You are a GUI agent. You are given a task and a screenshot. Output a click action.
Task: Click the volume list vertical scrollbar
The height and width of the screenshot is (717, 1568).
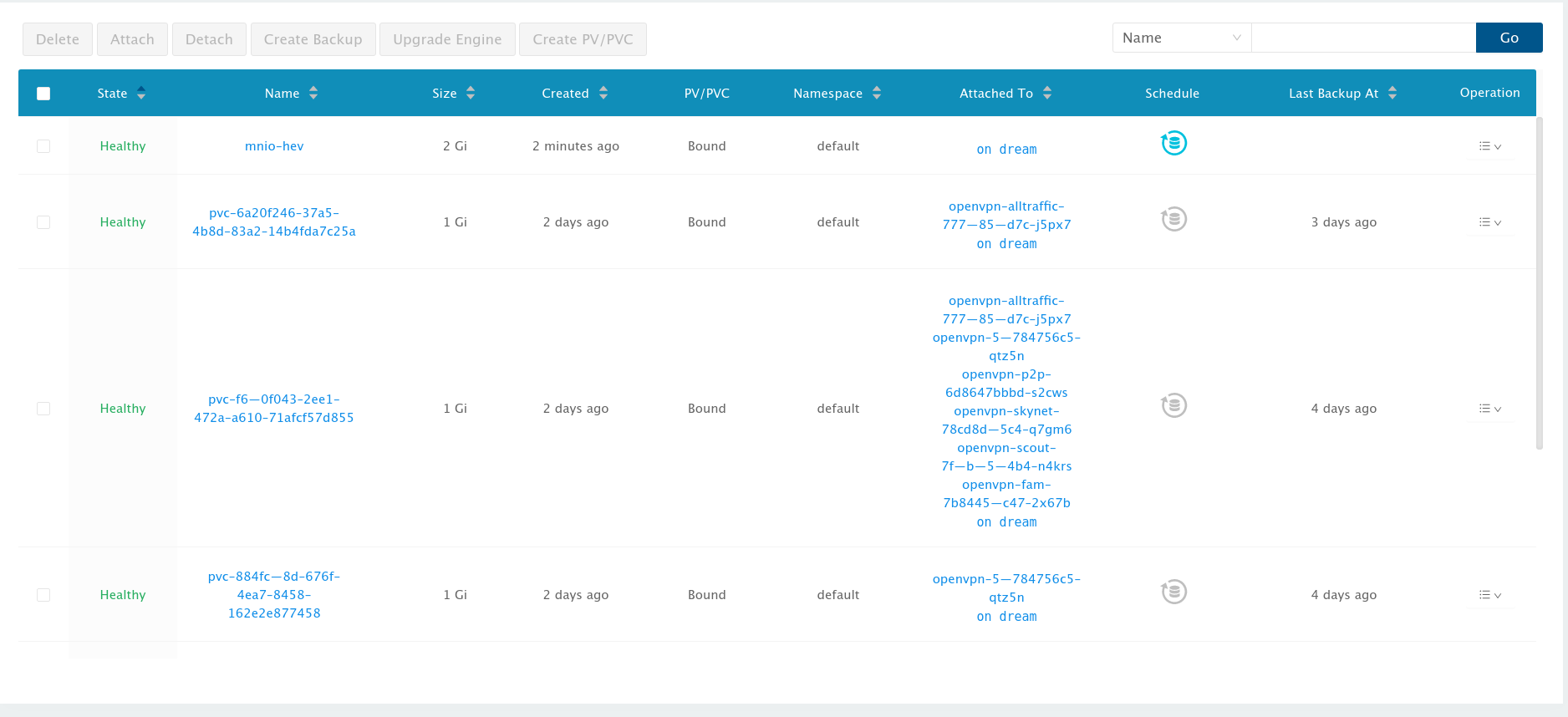point(1539,283)
